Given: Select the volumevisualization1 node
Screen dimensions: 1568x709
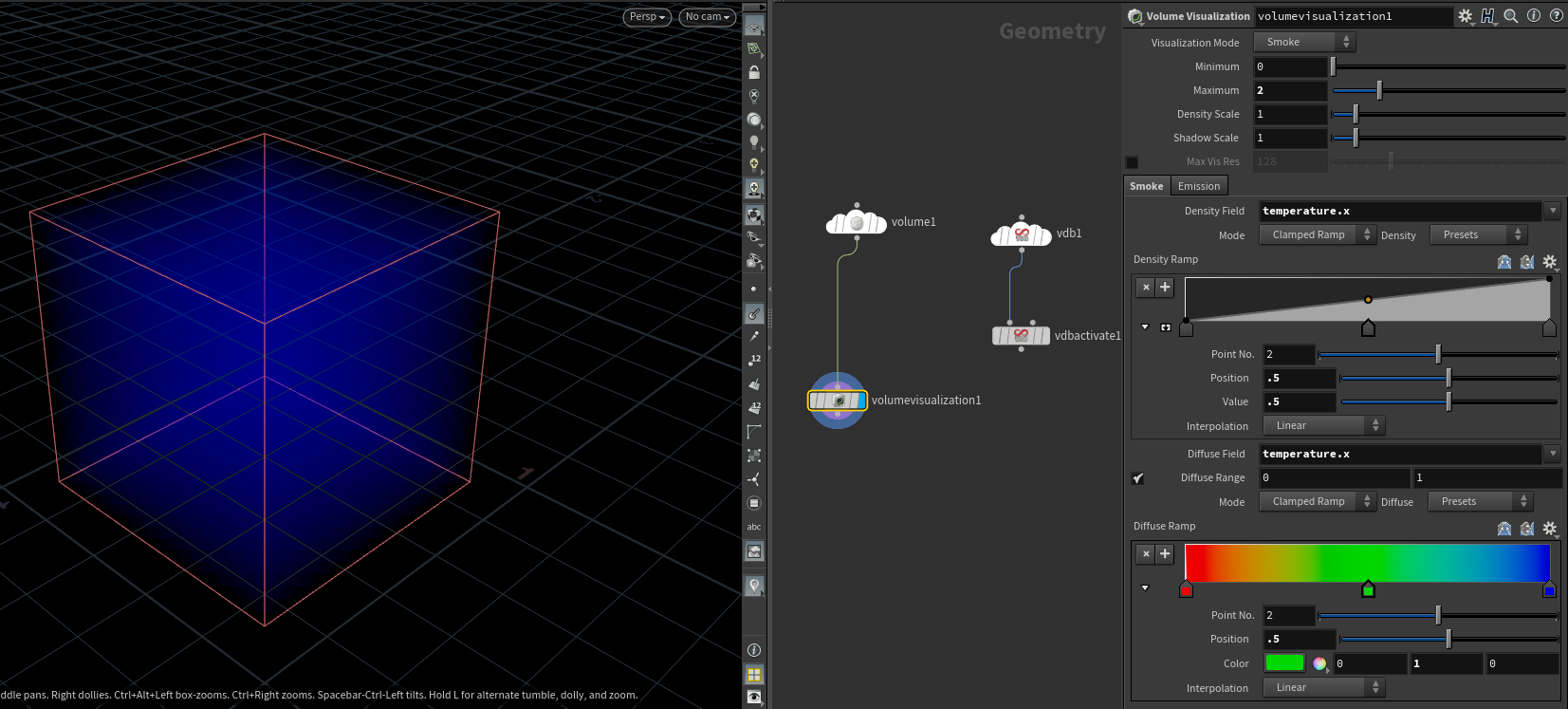Looking at the screenshot, I should tap(837, 401).
